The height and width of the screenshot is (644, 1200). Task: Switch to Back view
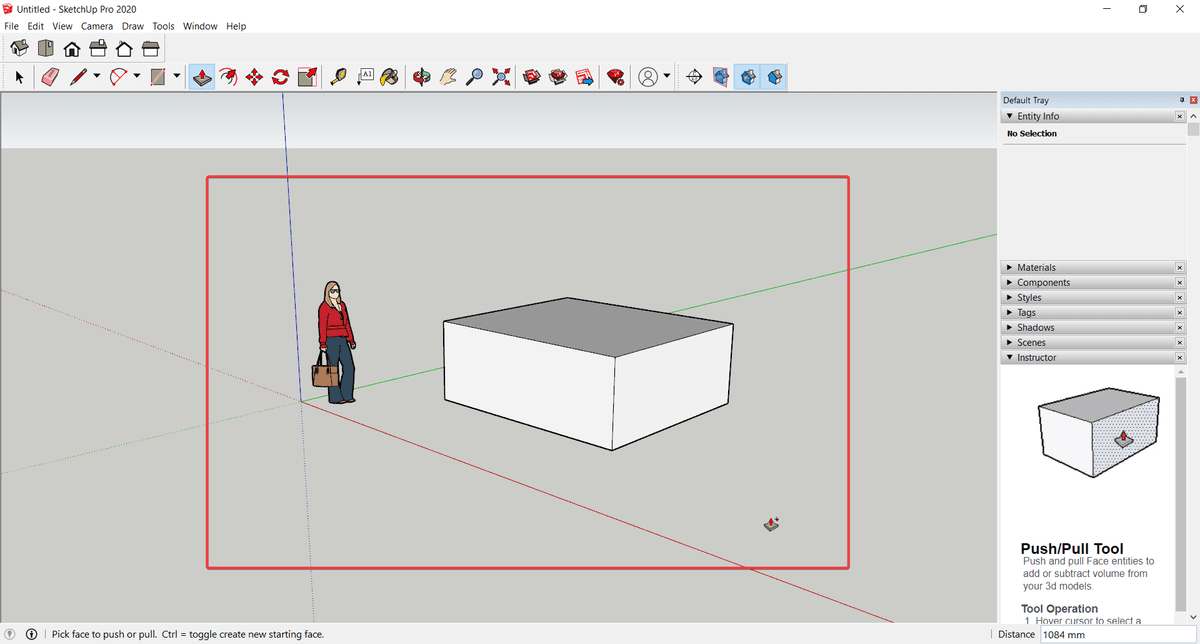click(x=124, y=48)
